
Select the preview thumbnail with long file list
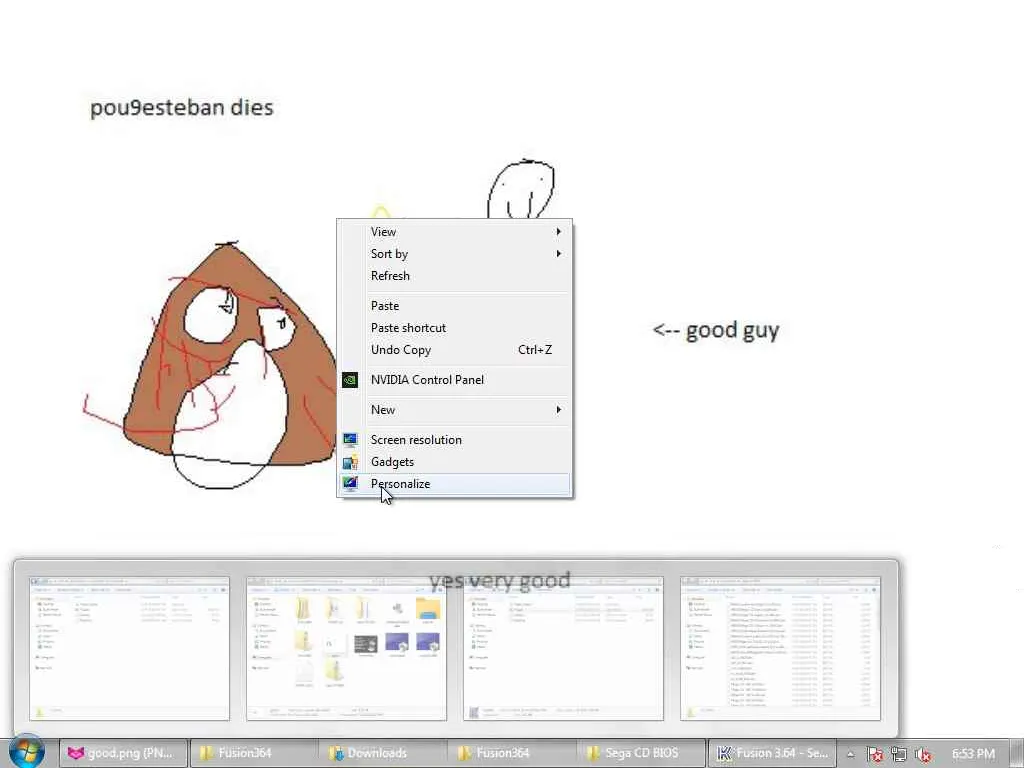(x=780, y=648)
